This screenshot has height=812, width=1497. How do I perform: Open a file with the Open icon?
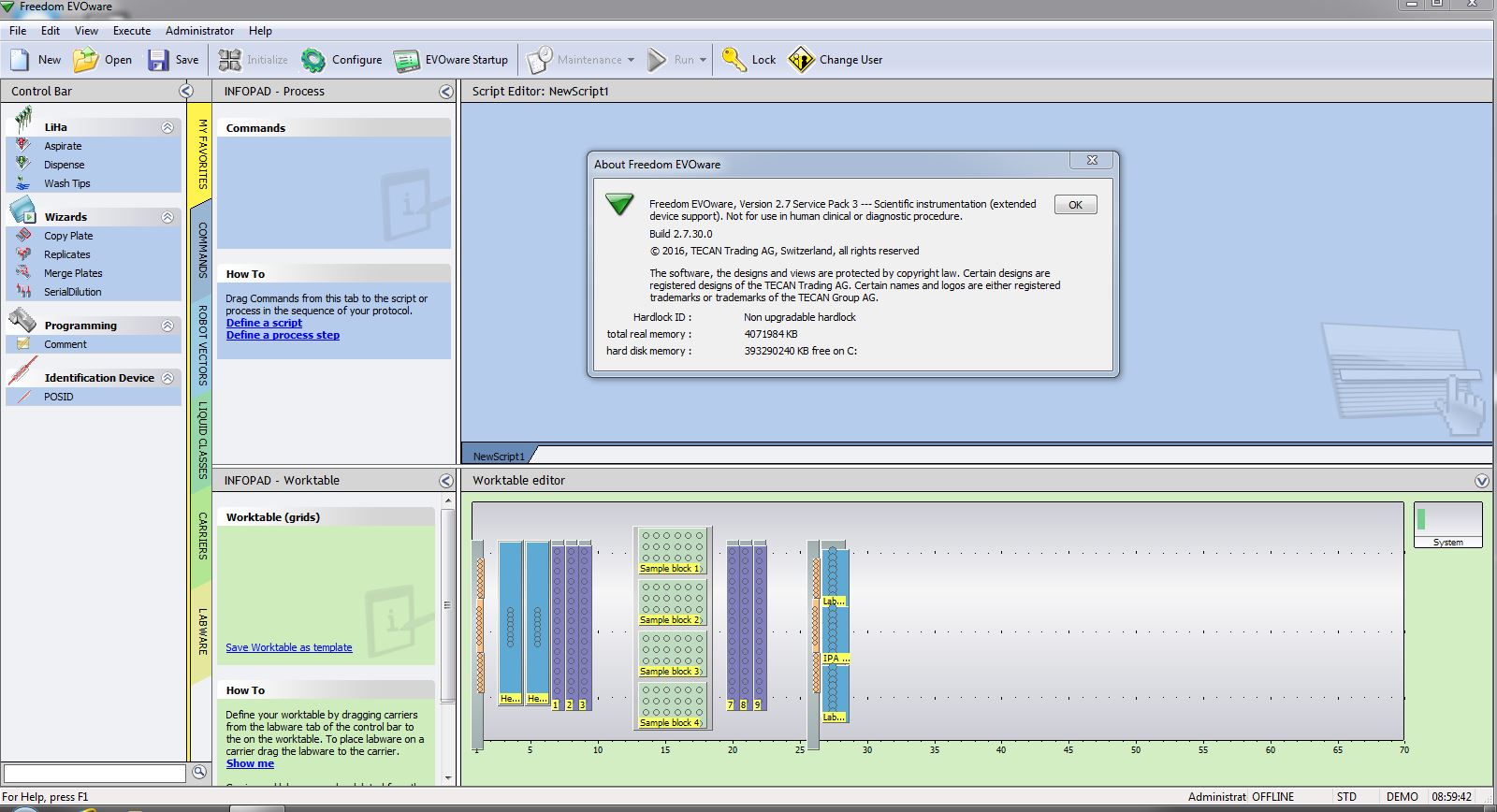coord(86,60)
